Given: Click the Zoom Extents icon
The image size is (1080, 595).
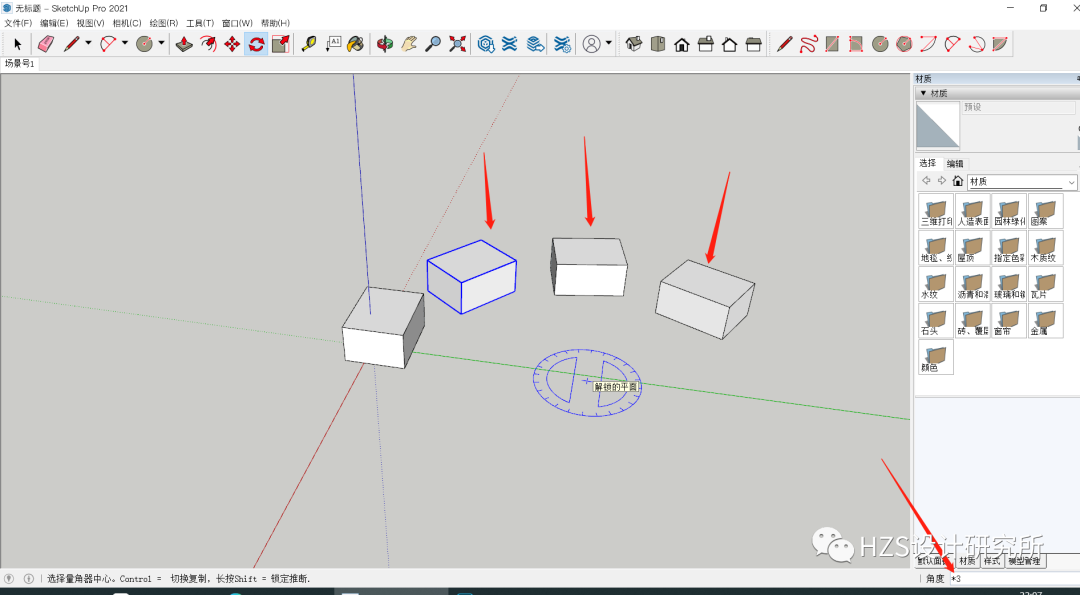Looking at the screenshot, I should tap(455, 44).
